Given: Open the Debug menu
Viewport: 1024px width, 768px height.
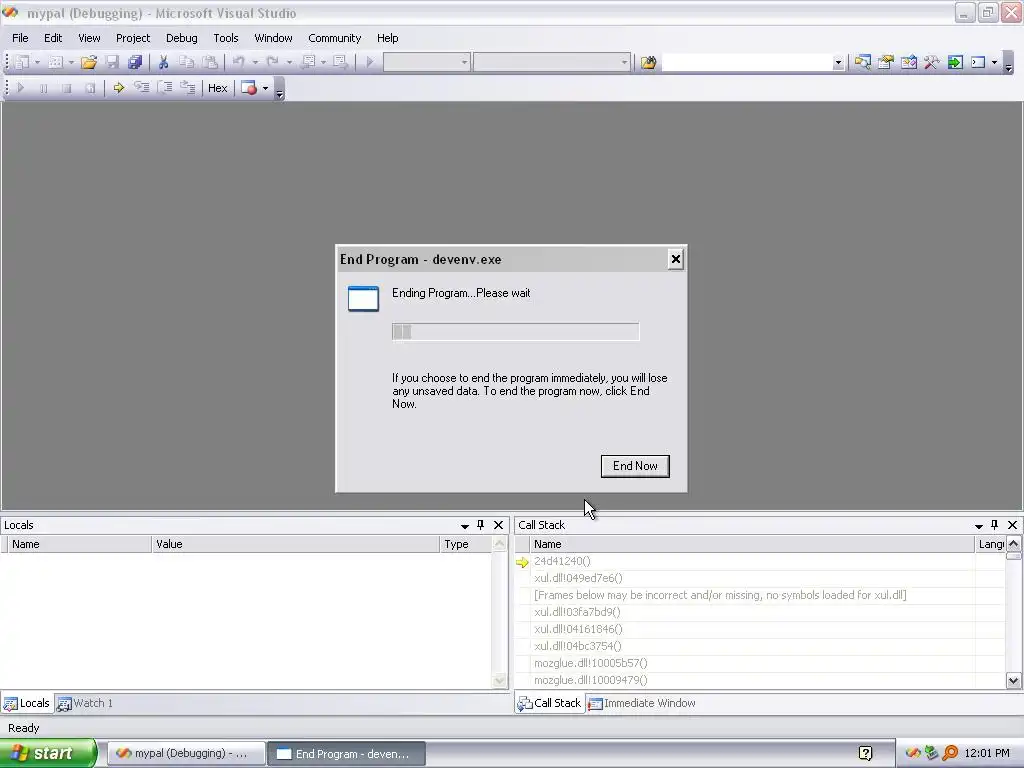Looking at the screenshot, I should (x=182, y=38).
